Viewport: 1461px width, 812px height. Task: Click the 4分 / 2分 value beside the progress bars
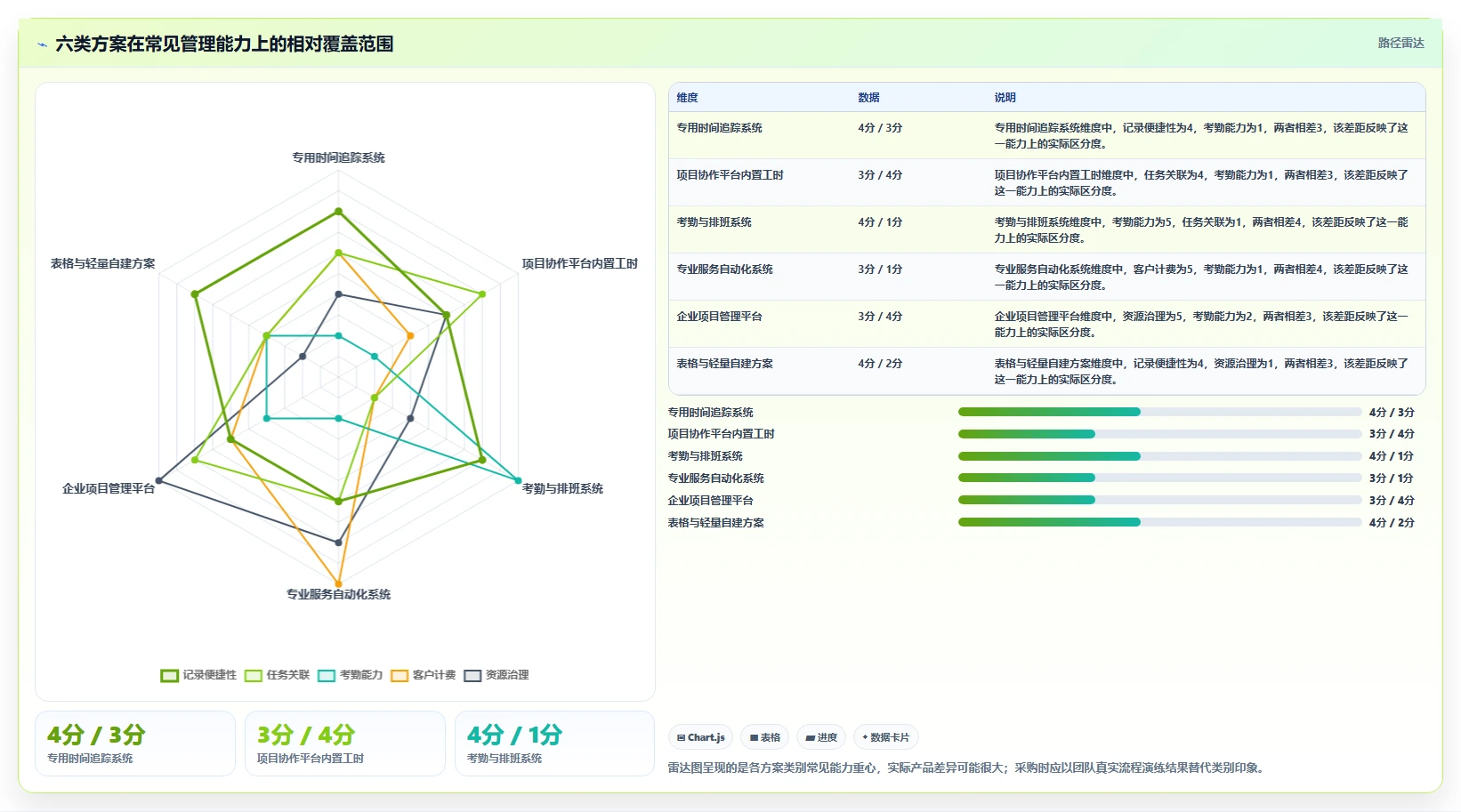1392,523
